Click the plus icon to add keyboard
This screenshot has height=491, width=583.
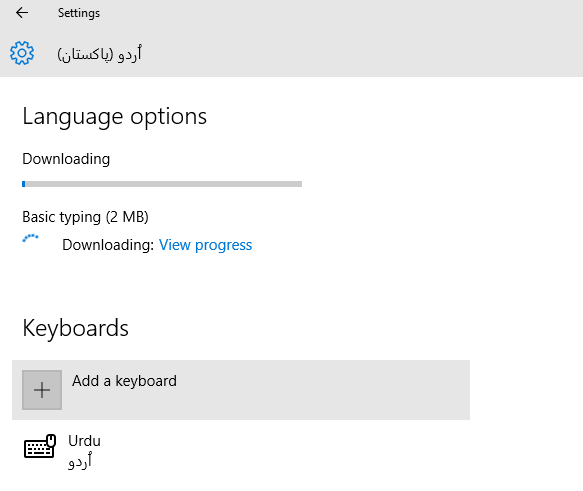coord(42,390)
